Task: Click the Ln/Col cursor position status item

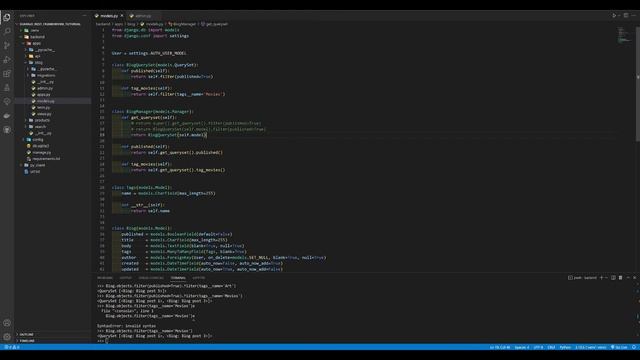Action: click(x=500, y=347)
